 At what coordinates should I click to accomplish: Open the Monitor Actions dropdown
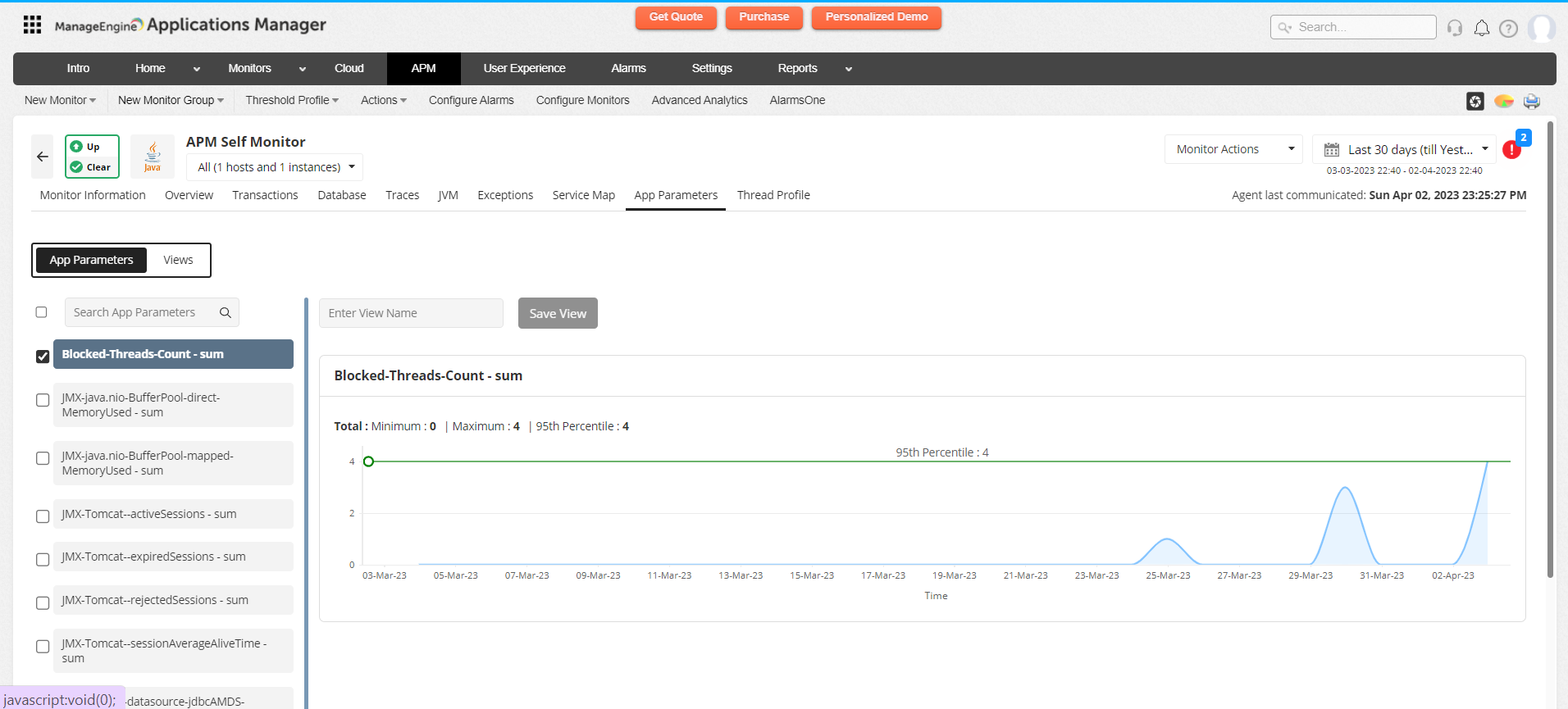(x=1233, y=149)
